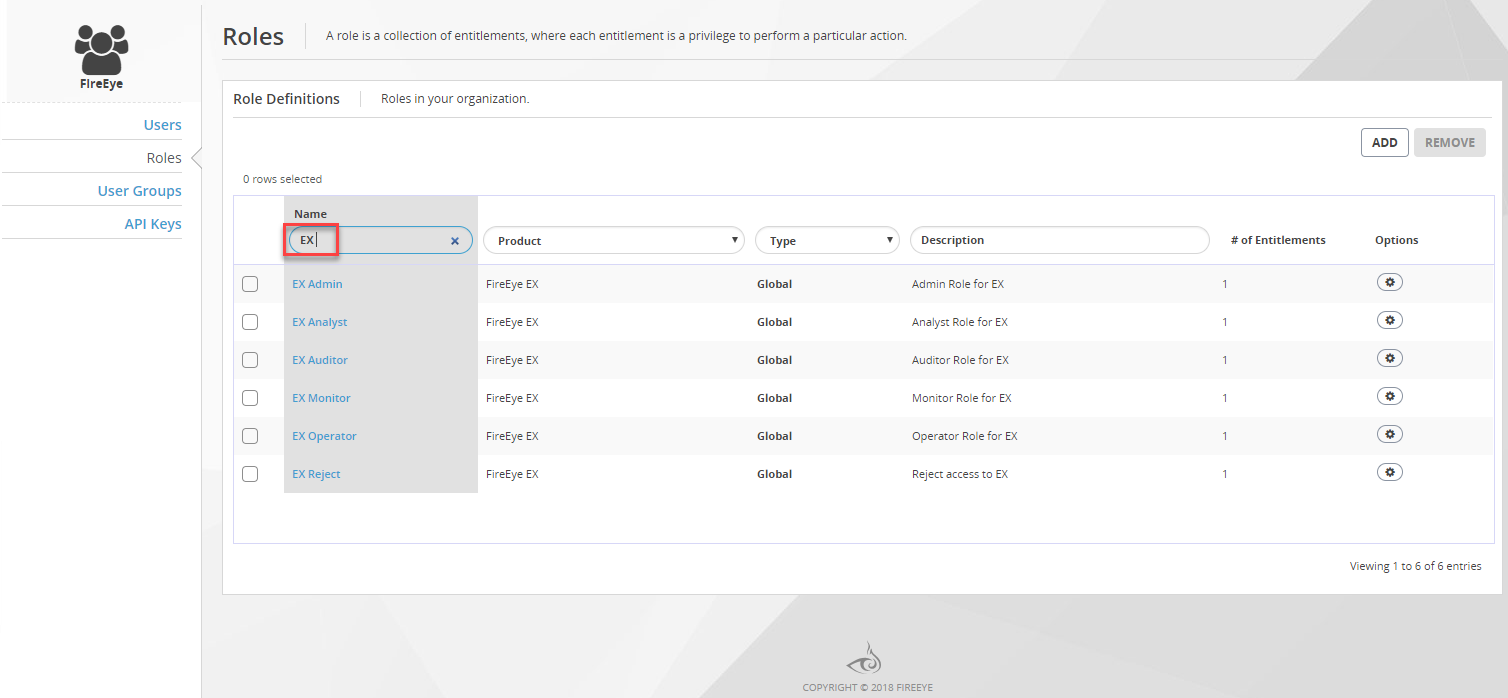Click '0 rows selected' text
The height and width of the screenshot is (698, 1508).
(x=283, y=179)
